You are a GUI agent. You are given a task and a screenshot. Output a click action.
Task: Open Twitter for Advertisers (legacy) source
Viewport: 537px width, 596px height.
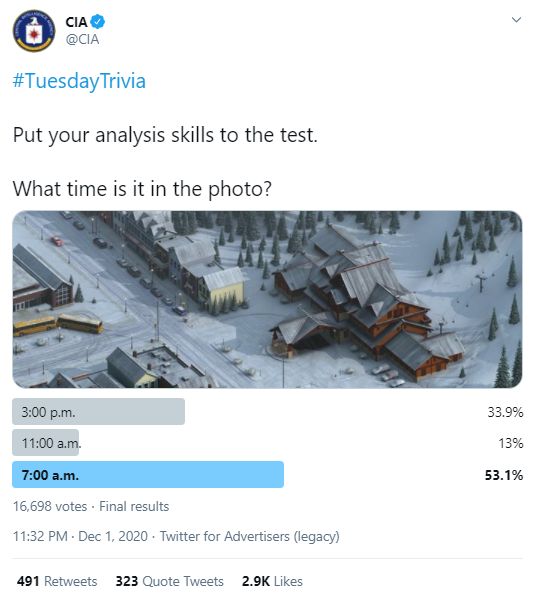(x=250, y=536)
